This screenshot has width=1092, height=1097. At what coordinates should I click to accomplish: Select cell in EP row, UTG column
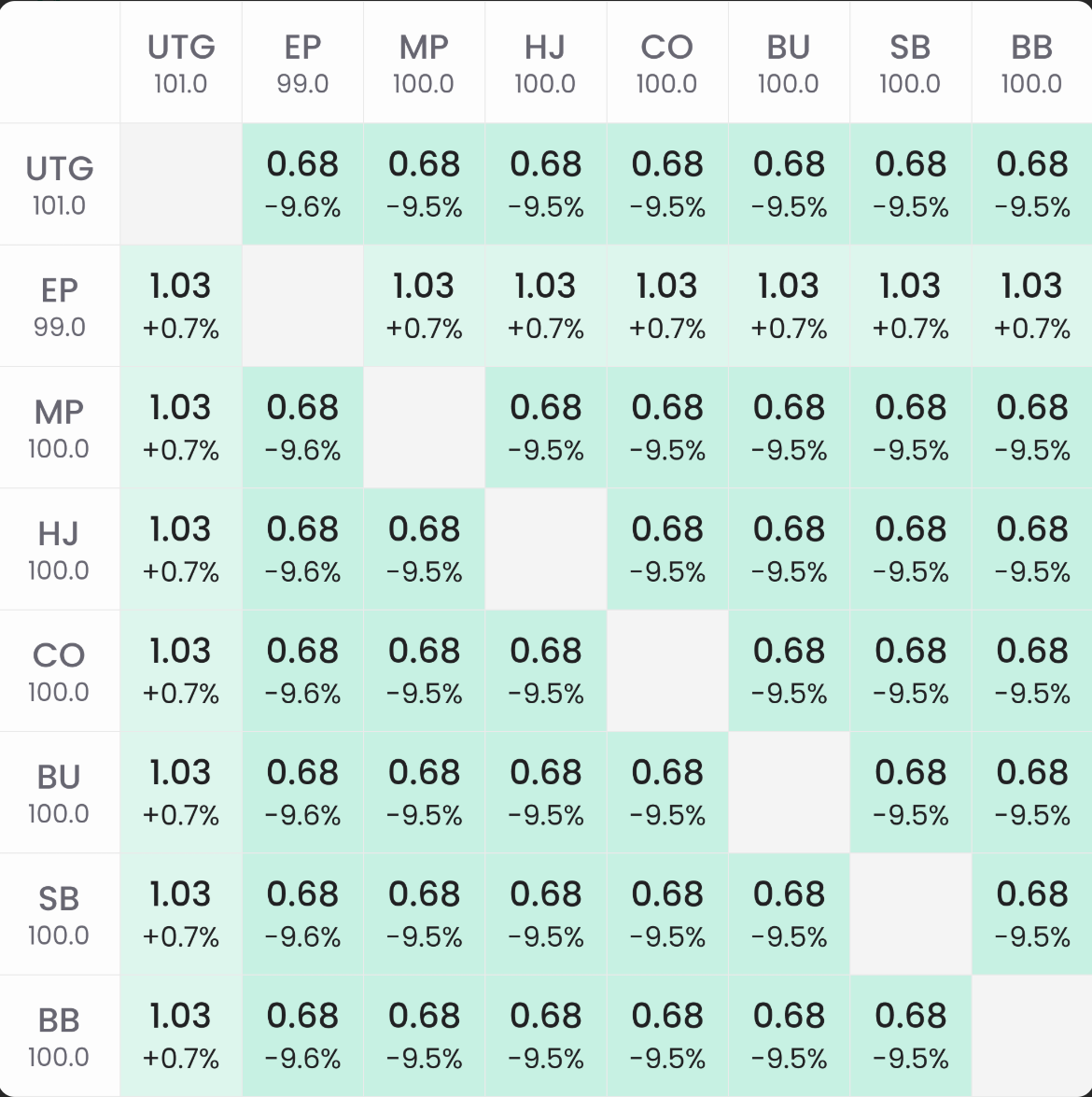181,305
